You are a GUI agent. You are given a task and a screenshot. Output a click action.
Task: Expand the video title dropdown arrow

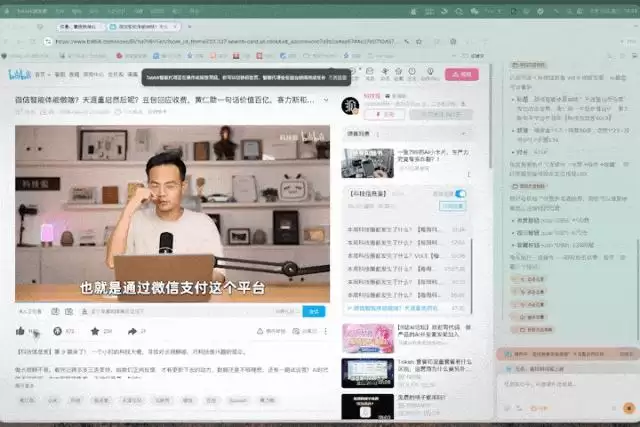(326, 100)
